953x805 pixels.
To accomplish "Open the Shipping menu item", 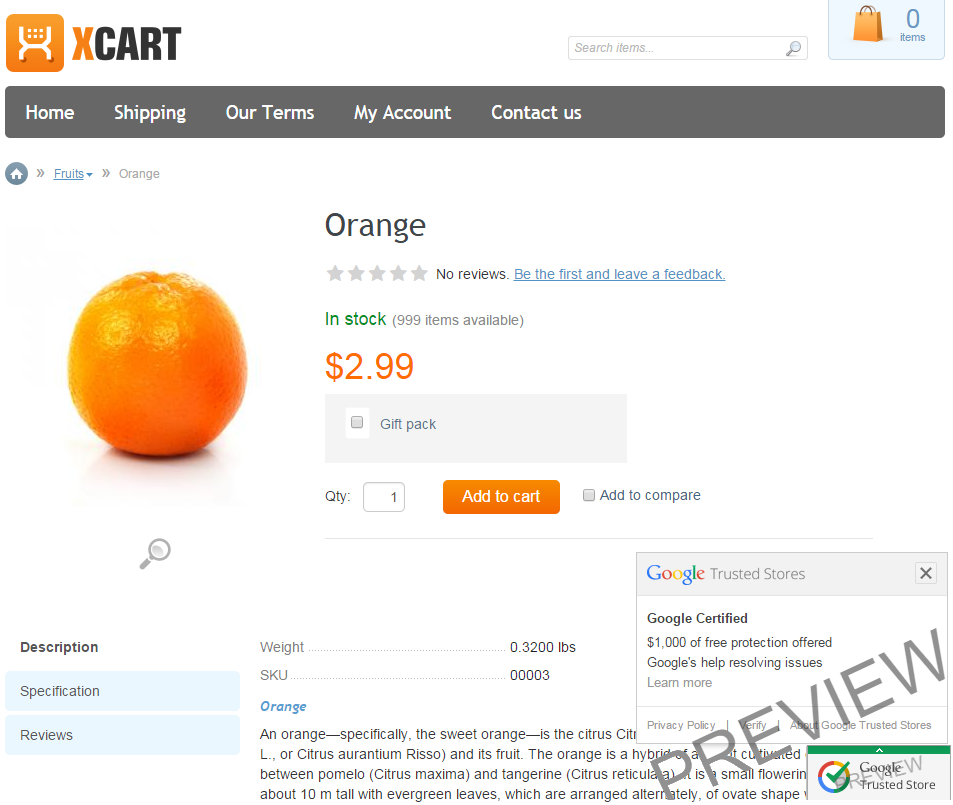I will [x=150, y=112].
